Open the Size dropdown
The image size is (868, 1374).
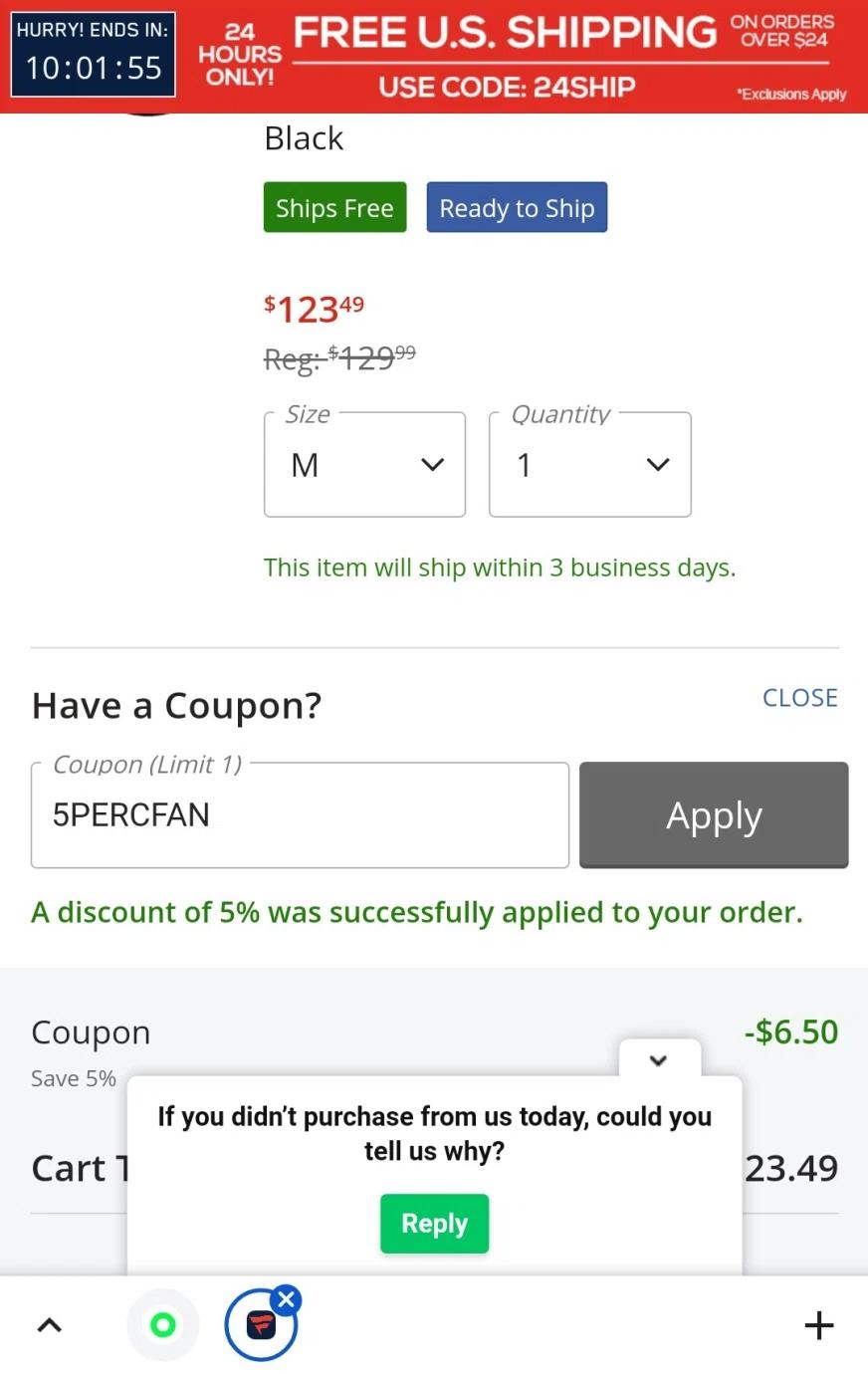pos(364,465)
